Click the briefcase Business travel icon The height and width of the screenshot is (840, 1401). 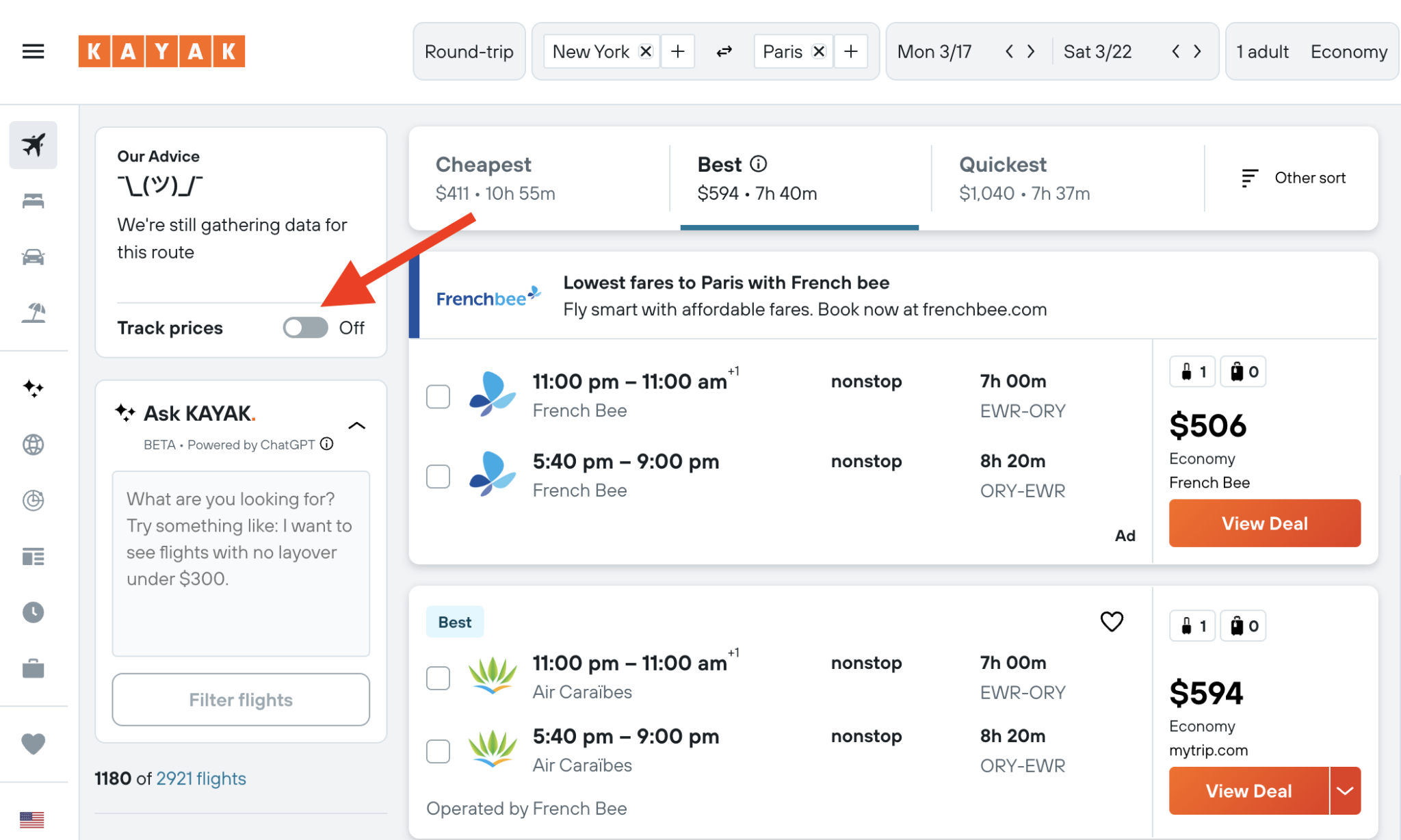[x=32, y=668]
